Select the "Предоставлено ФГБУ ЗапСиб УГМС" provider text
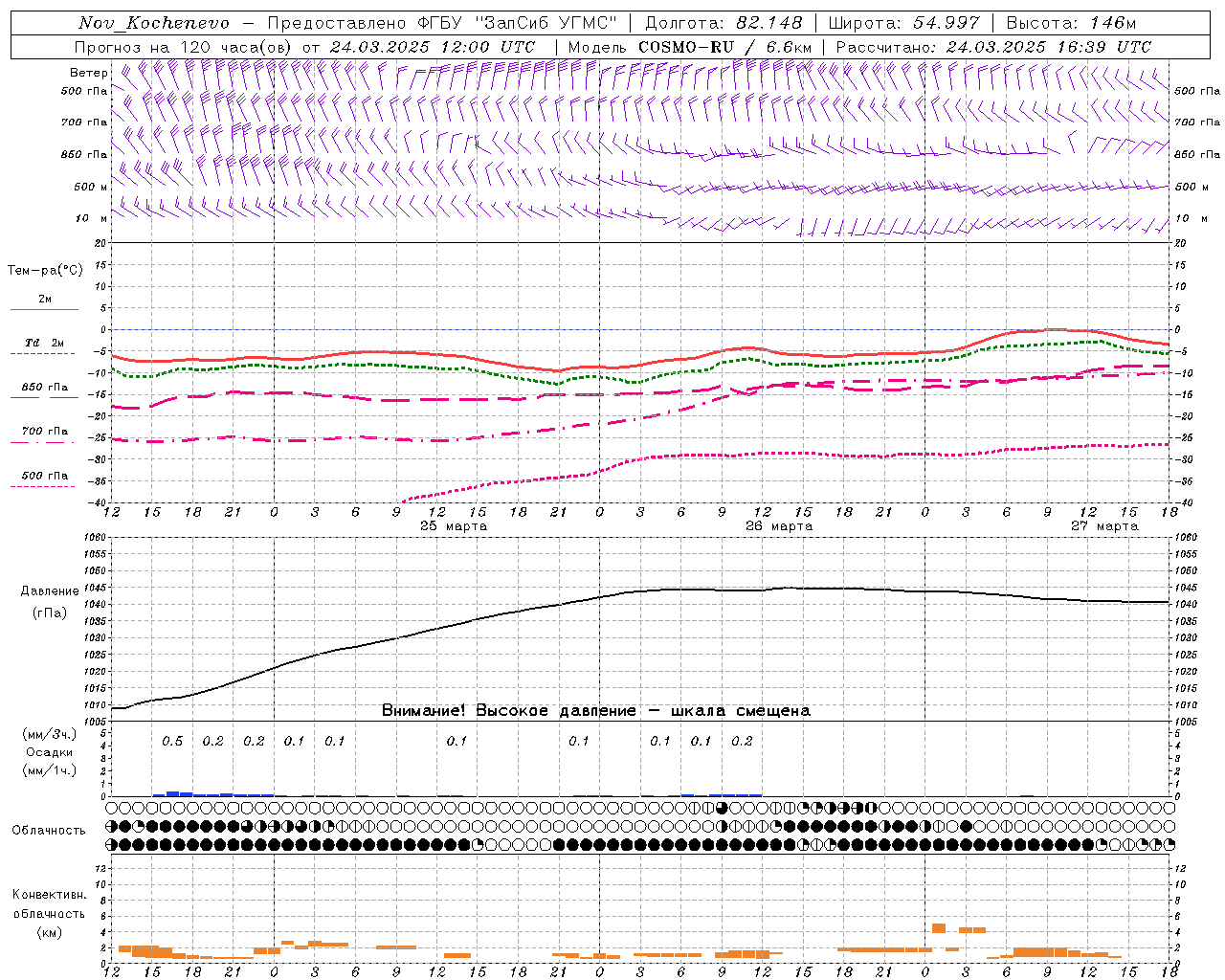 point(442,23)
